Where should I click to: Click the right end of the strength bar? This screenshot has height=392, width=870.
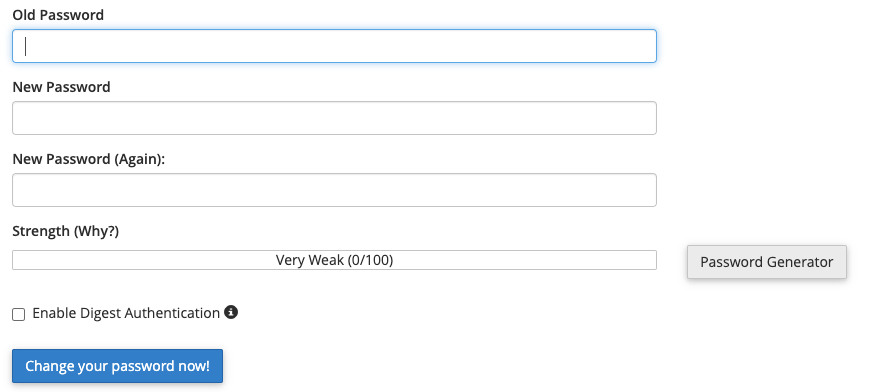650,260
